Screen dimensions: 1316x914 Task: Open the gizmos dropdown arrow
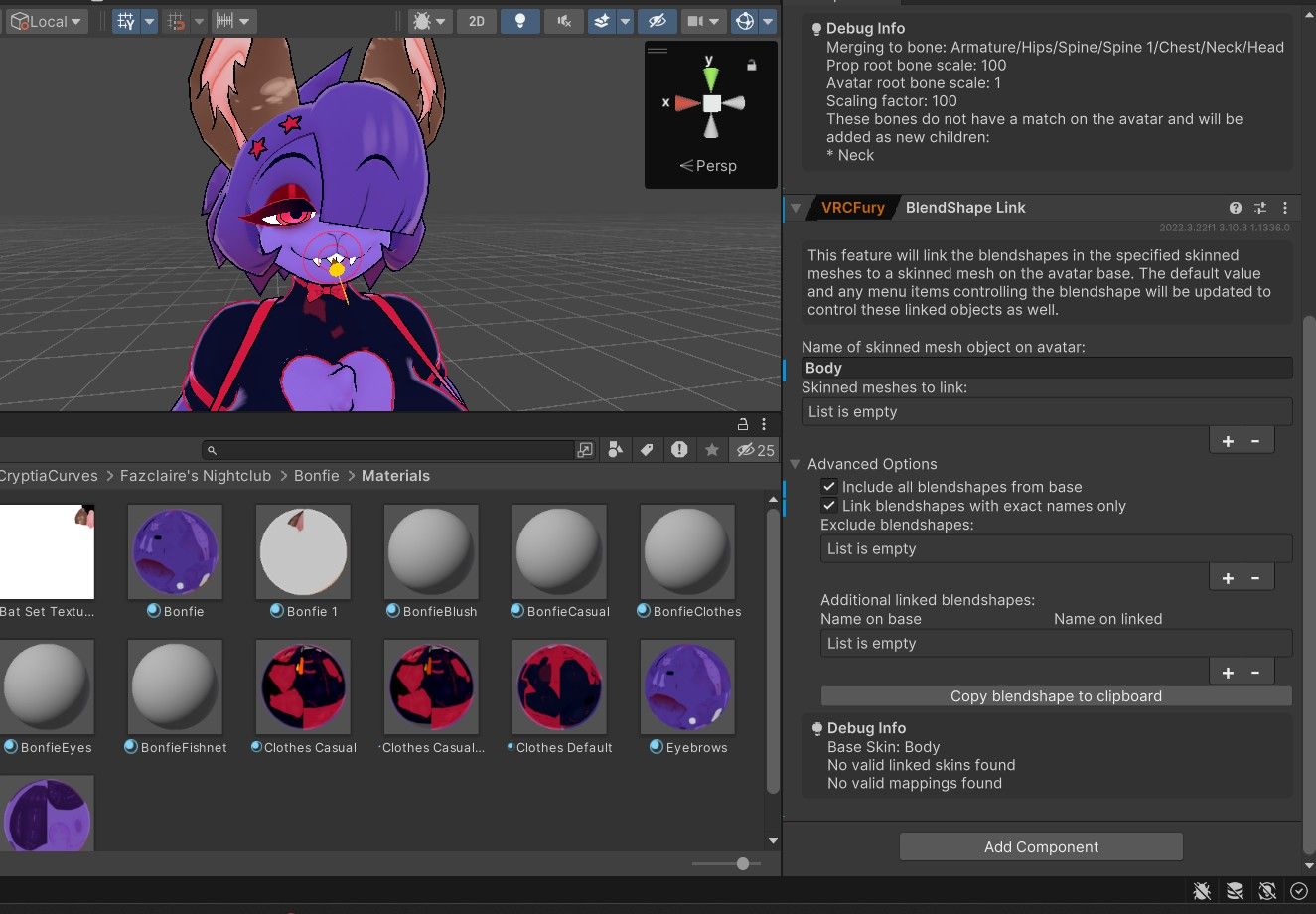[768, 21]
